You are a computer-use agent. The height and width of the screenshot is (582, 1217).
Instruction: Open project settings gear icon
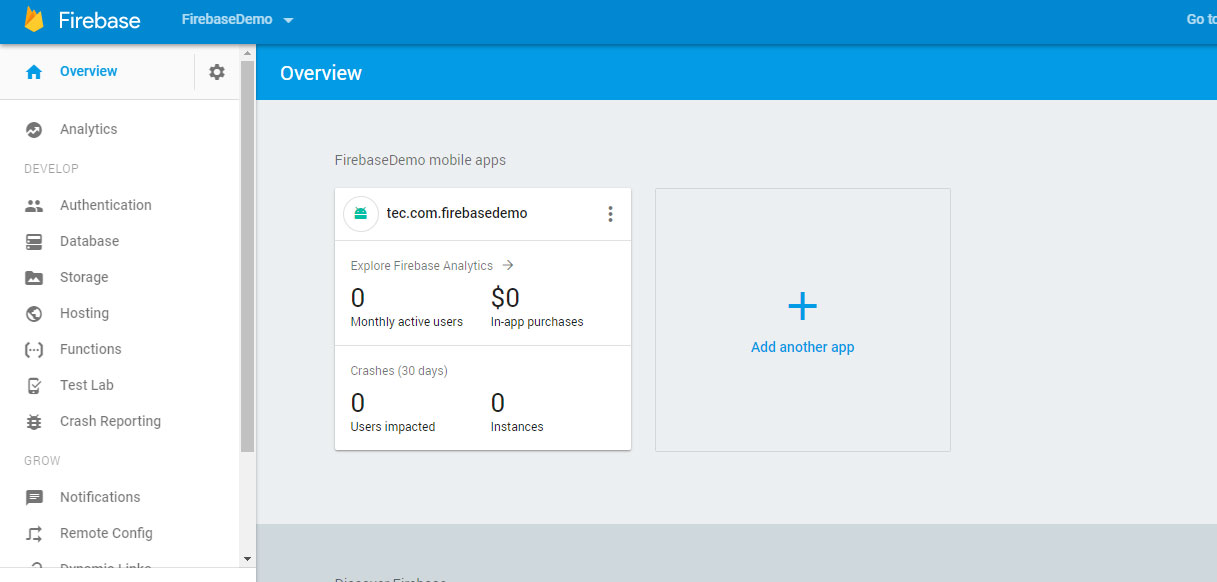(x=217, y=72)
